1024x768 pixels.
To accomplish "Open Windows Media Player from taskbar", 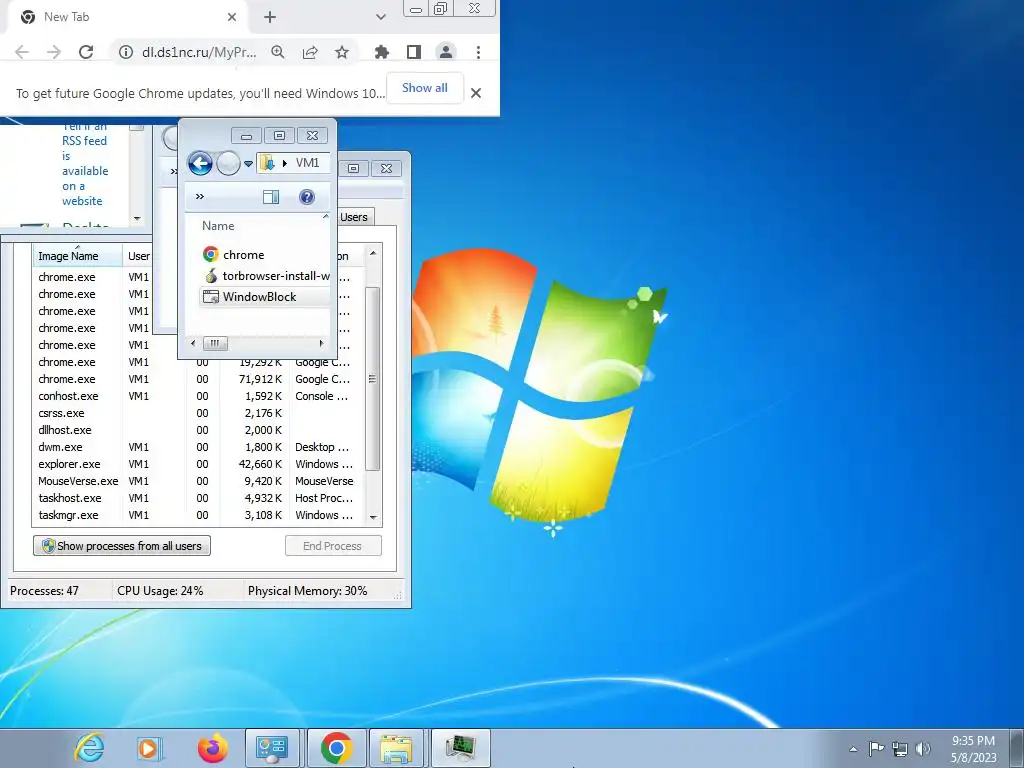I will 149,748.
